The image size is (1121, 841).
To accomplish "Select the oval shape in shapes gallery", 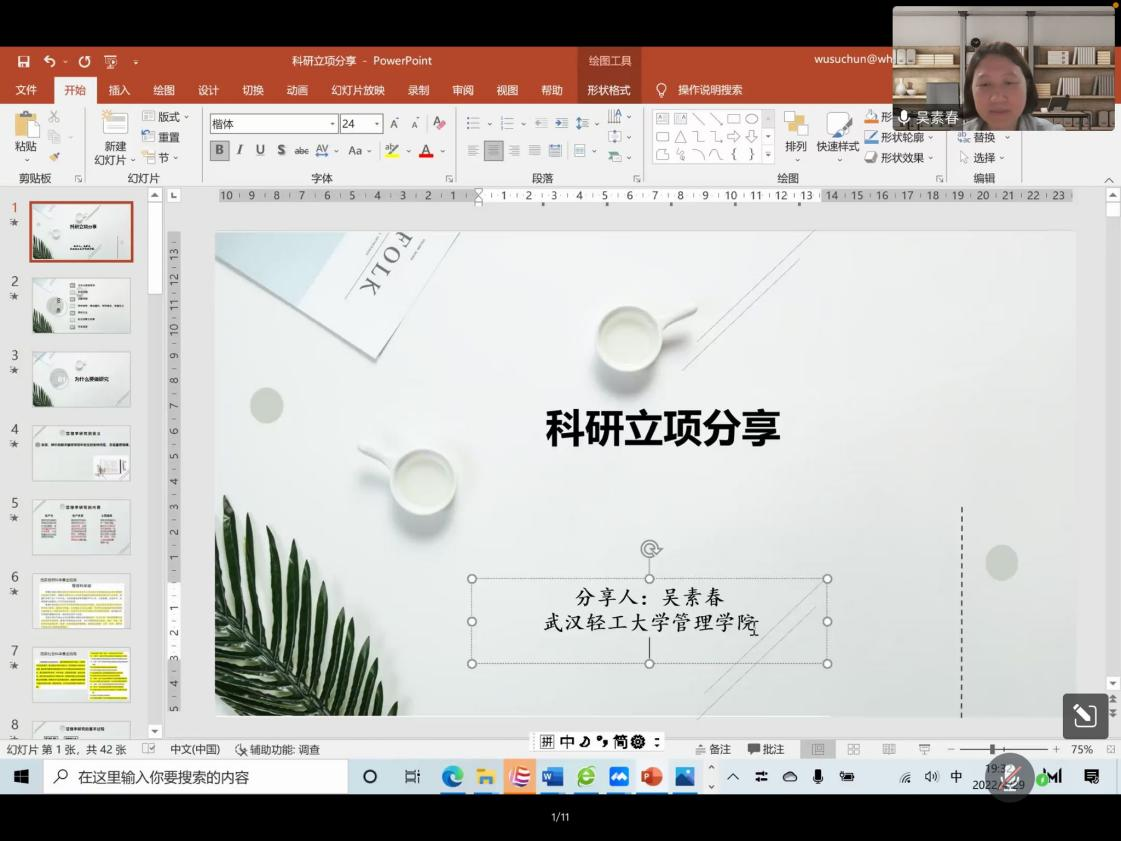I will [x=751, y=118].
